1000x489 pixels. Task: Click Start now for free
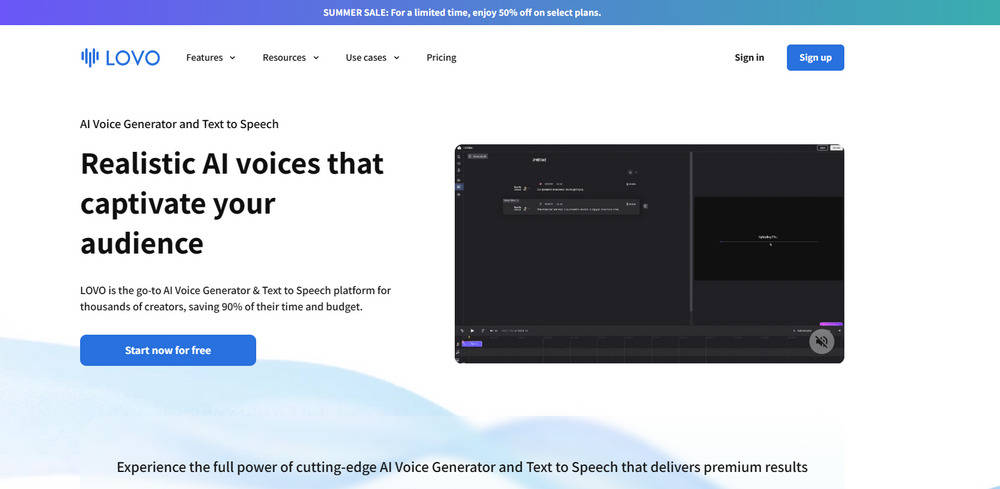168,350
